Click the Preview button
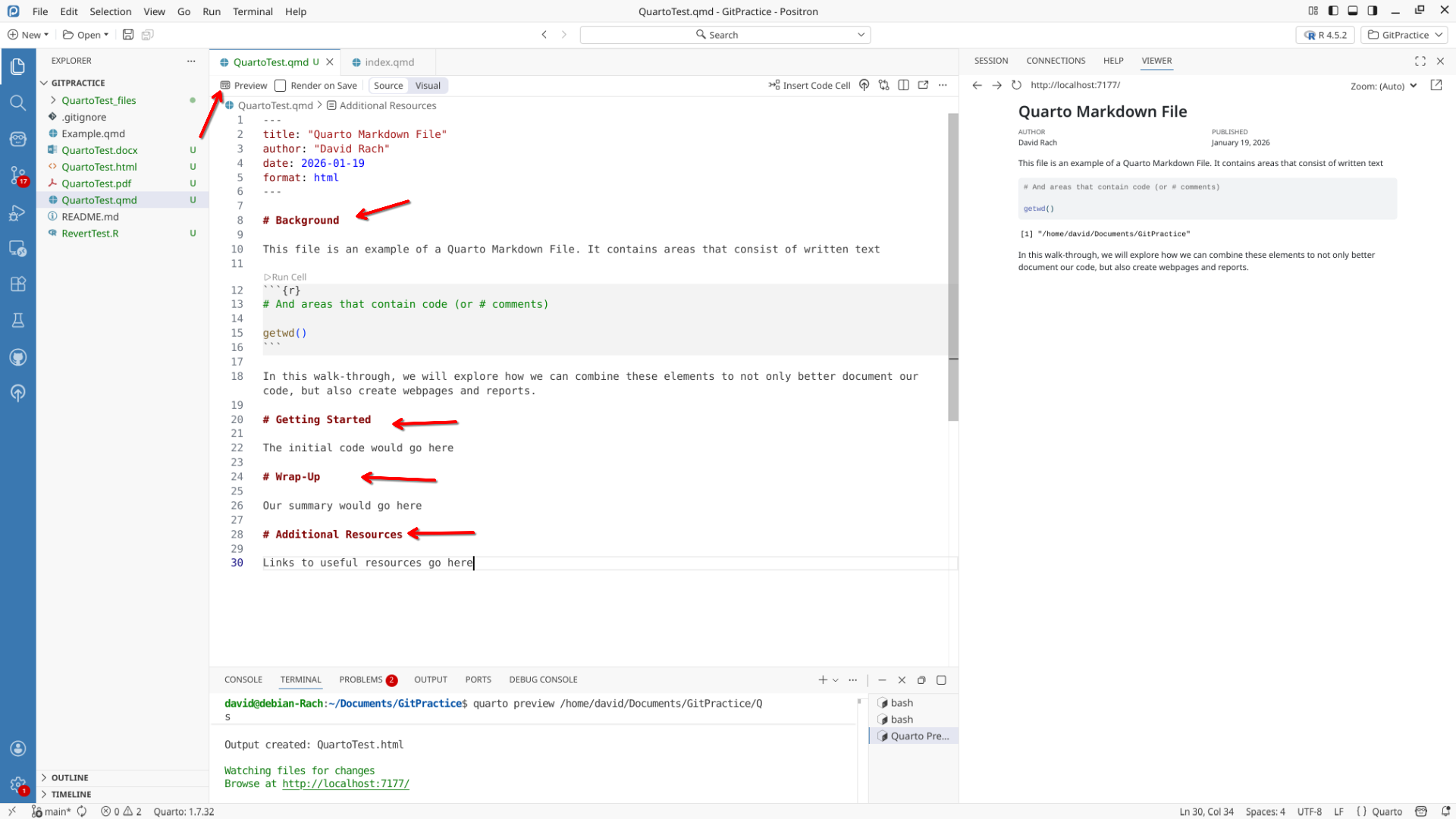 tap(243, 86)
